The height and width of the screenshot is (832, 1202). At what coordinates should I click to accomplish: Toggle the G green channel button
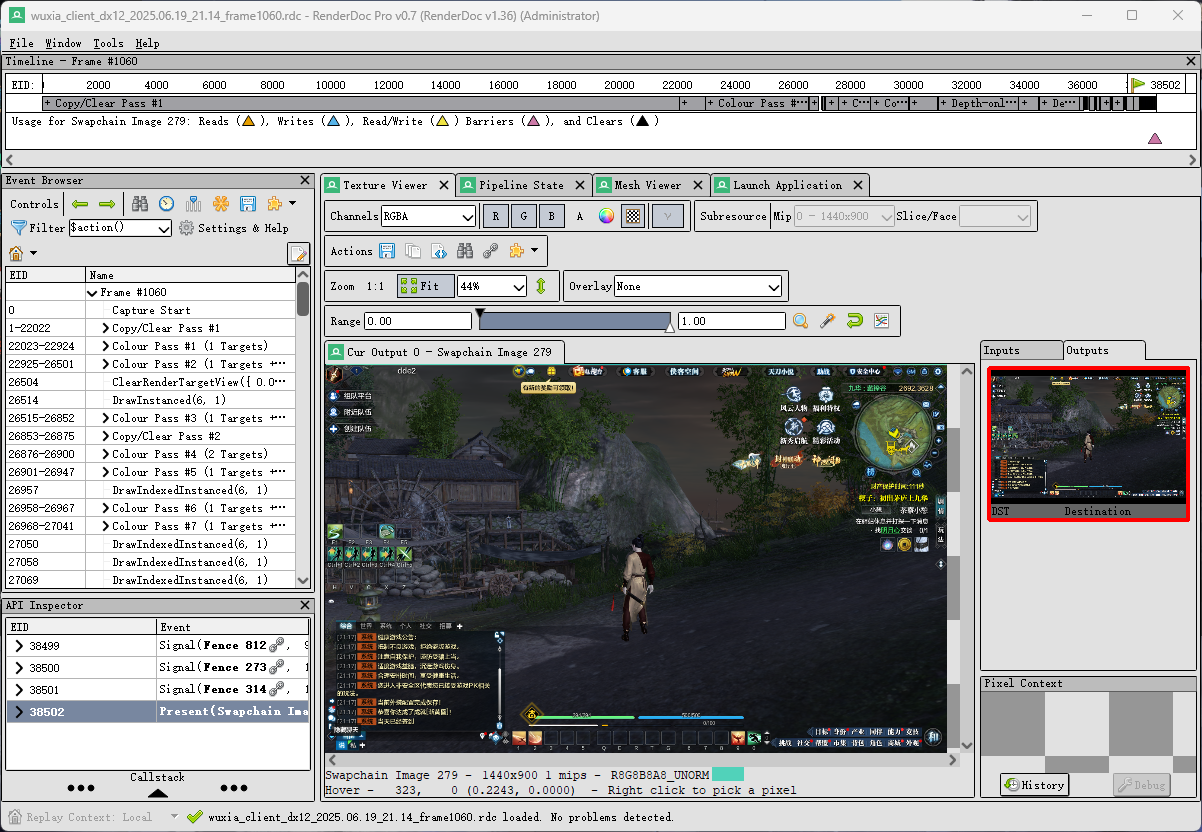524,216
